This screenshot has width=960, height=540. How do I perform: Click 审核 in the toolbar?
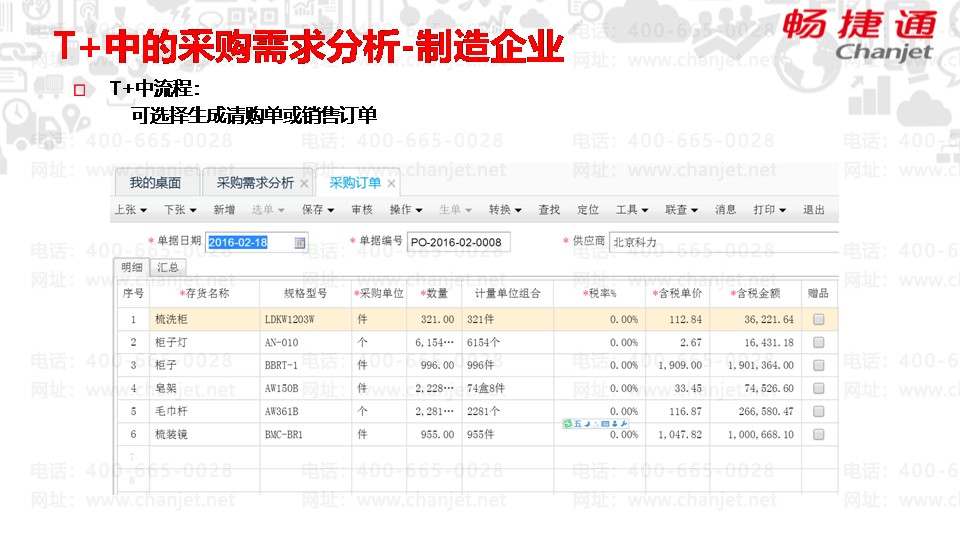(362, 210)
